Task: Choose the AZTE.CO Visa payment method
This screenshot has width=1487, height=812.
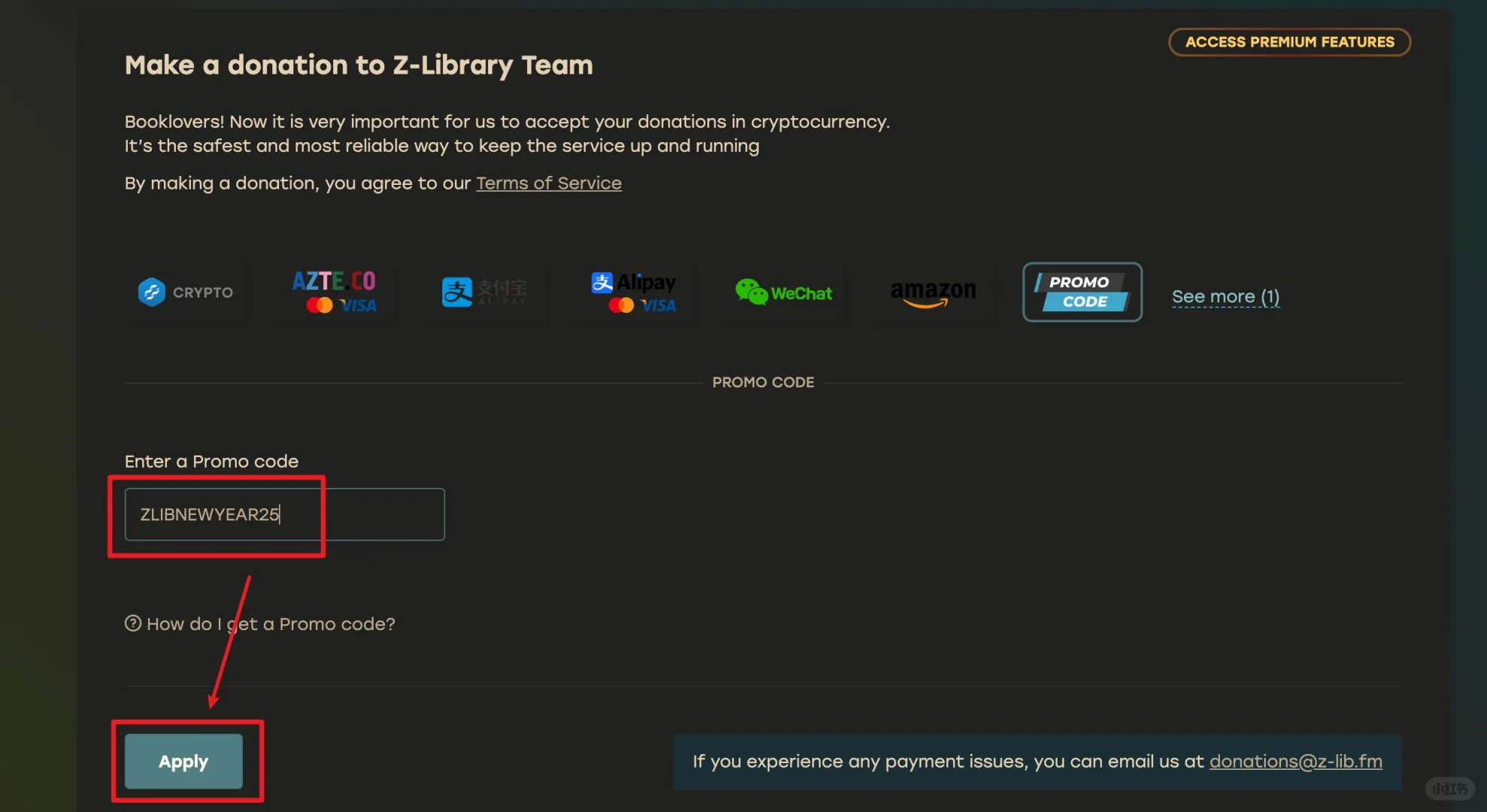Action: tap(335, 292)
